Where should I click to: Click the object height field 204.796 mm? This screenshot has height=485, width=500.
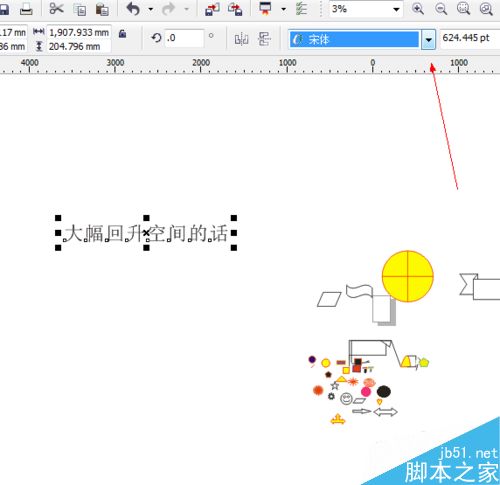79,46
